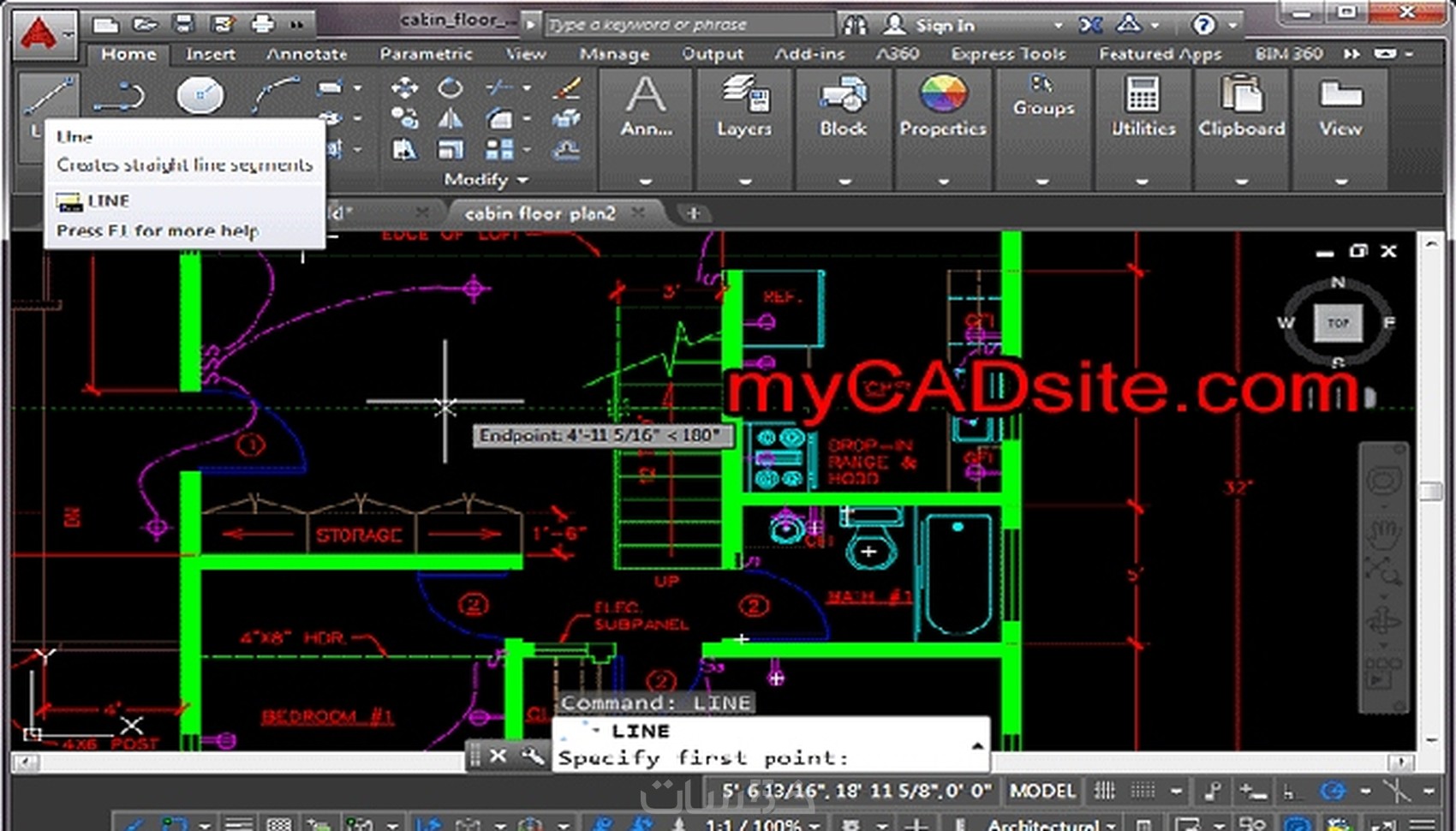Select the Mirror tool in Modify panel
The width and height of the screenshot is (1456, 831).
(x=451, y=118)
